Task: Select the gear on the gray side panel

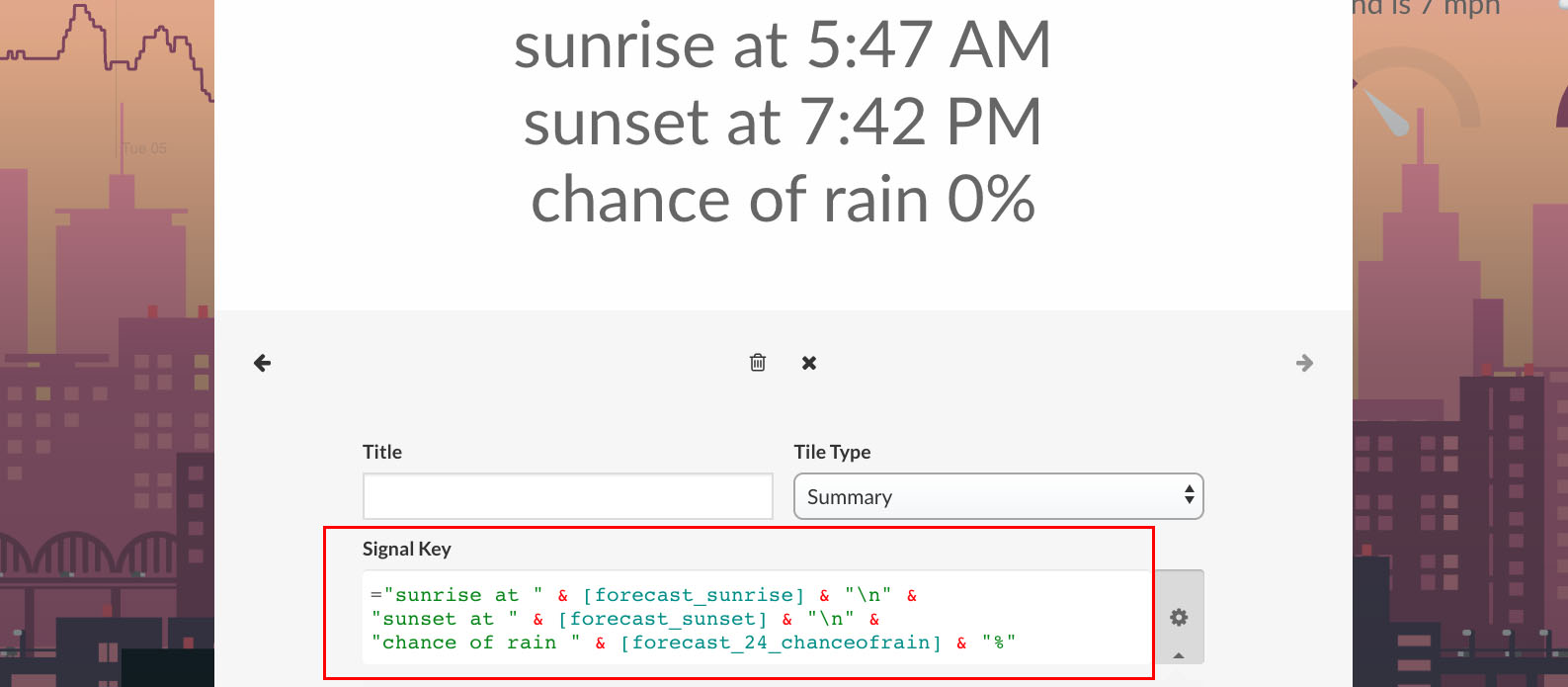Action: 1178,617
